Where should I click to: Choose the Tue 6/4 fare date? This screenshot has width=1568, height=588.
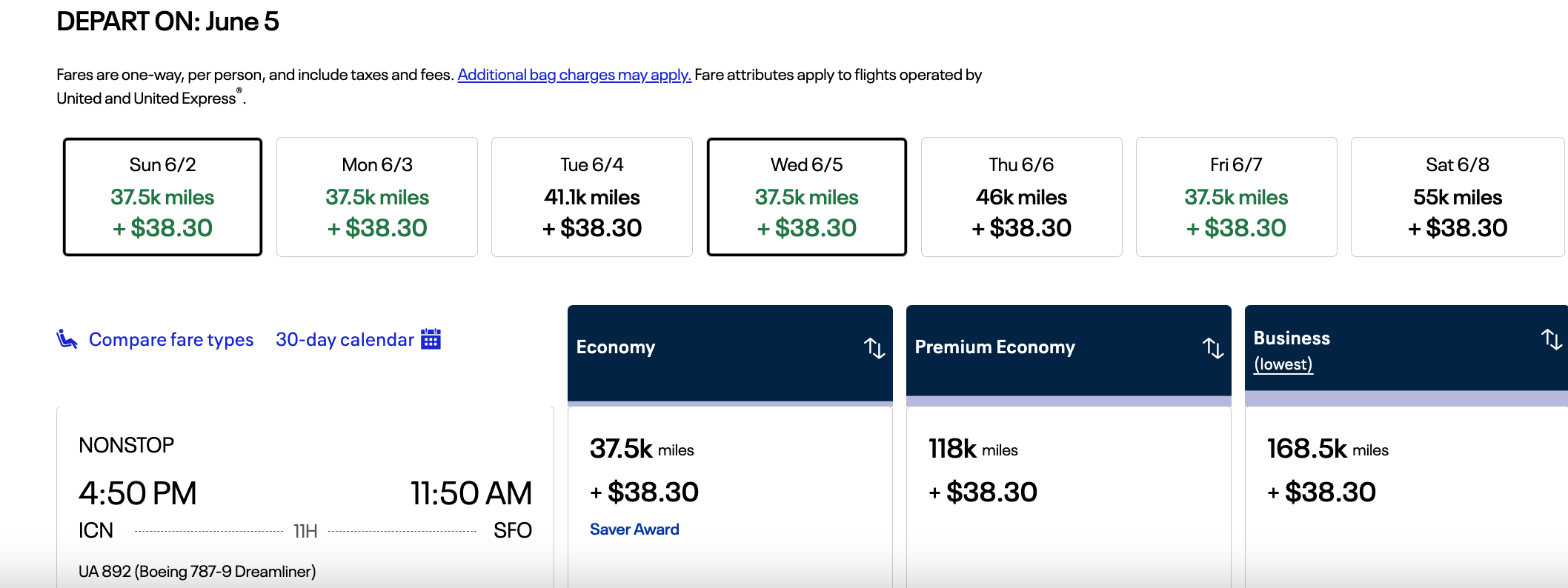click(592, 197)
